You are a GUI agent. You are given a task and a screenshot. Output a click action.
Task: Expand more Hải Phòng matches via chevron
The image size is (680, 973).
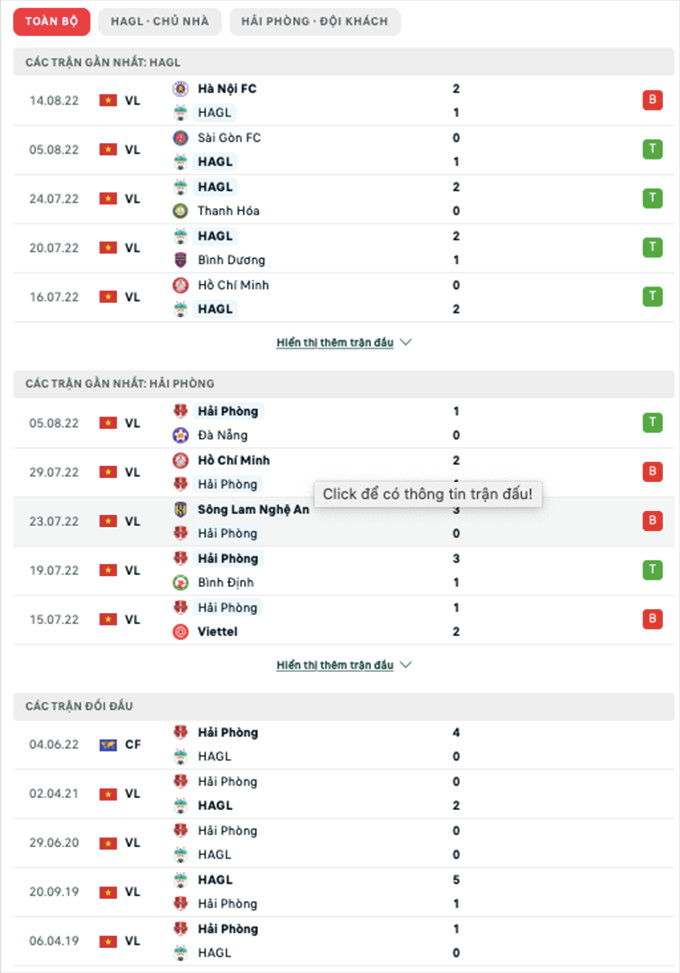tap(405, 665)
